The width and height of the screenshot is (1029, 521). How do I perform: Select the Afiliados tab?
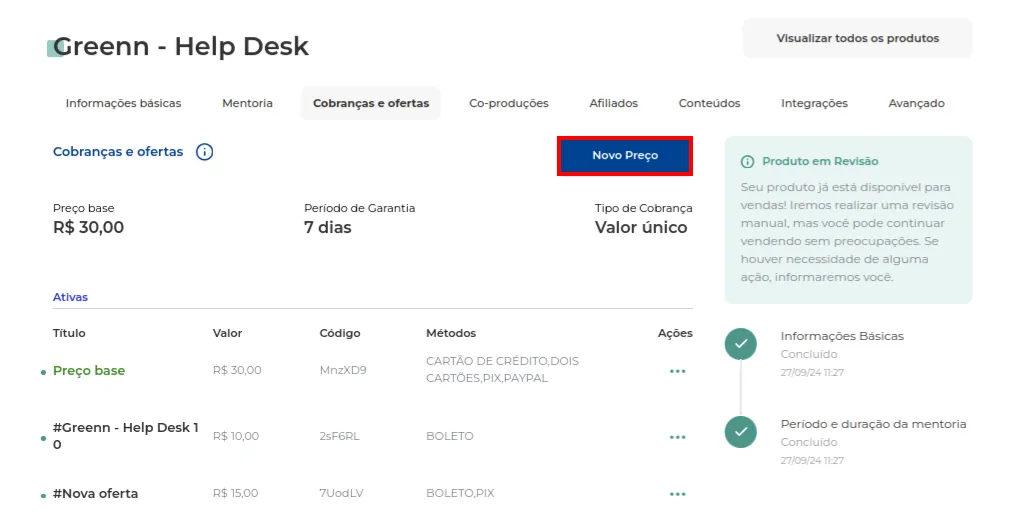pyautogui.click(x=614, y=104)
